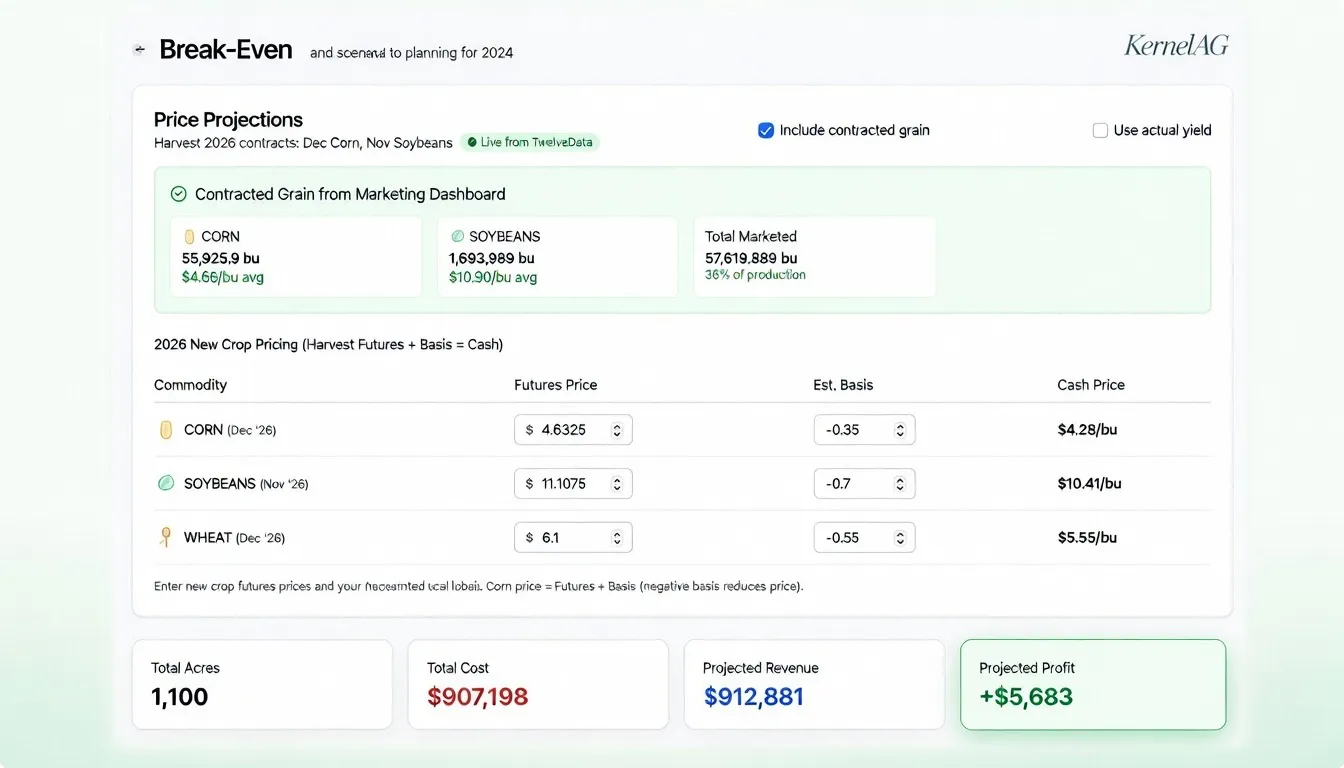Adjust the soybeans futures price stepper arrows
The image size is (1344, 768).
pos(617,484)
